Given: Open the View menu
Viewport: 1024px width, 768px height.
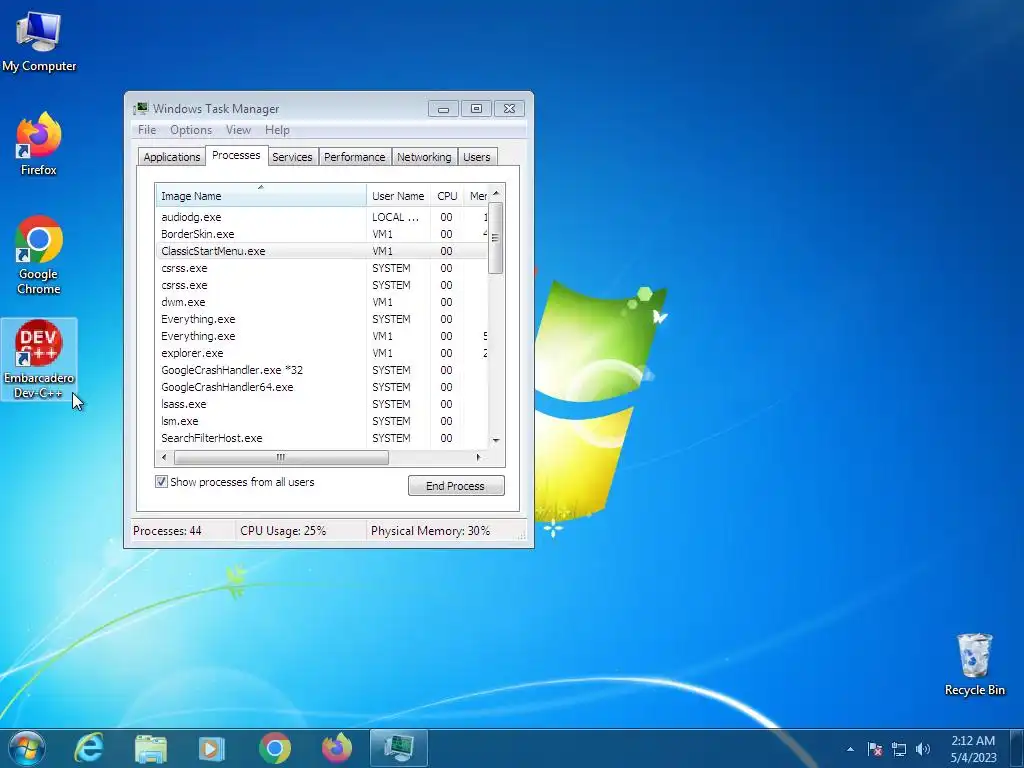Looking at the screenshot, I should coord(238,130).
